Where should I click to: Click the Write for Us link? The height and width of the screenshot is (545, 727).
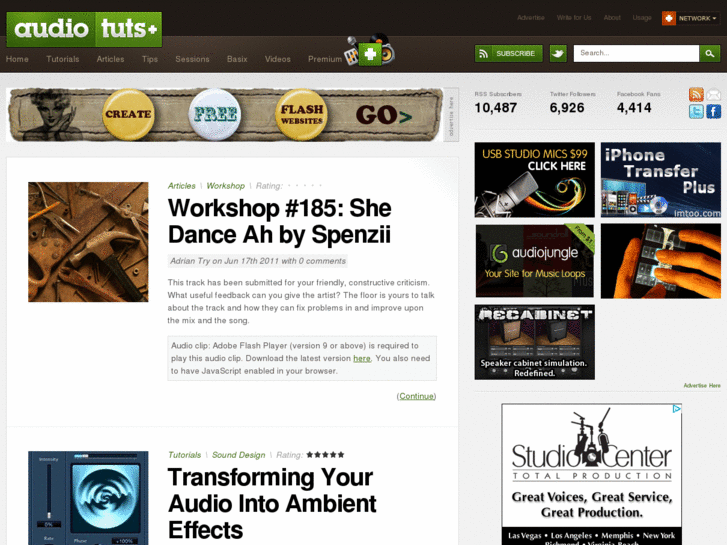(574, 18)
